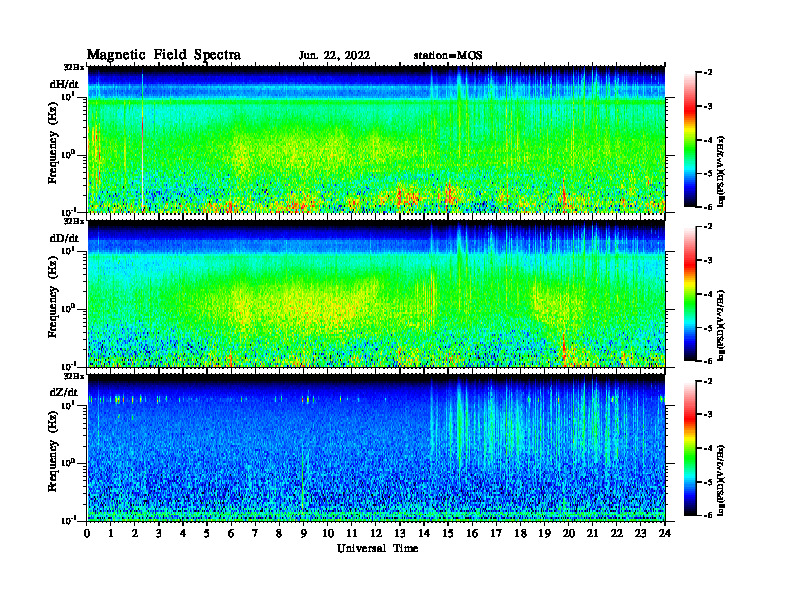Click the dD/dt spectrogram plot area
The height and width of the screenshot is (612, 792).
point(376,293)
